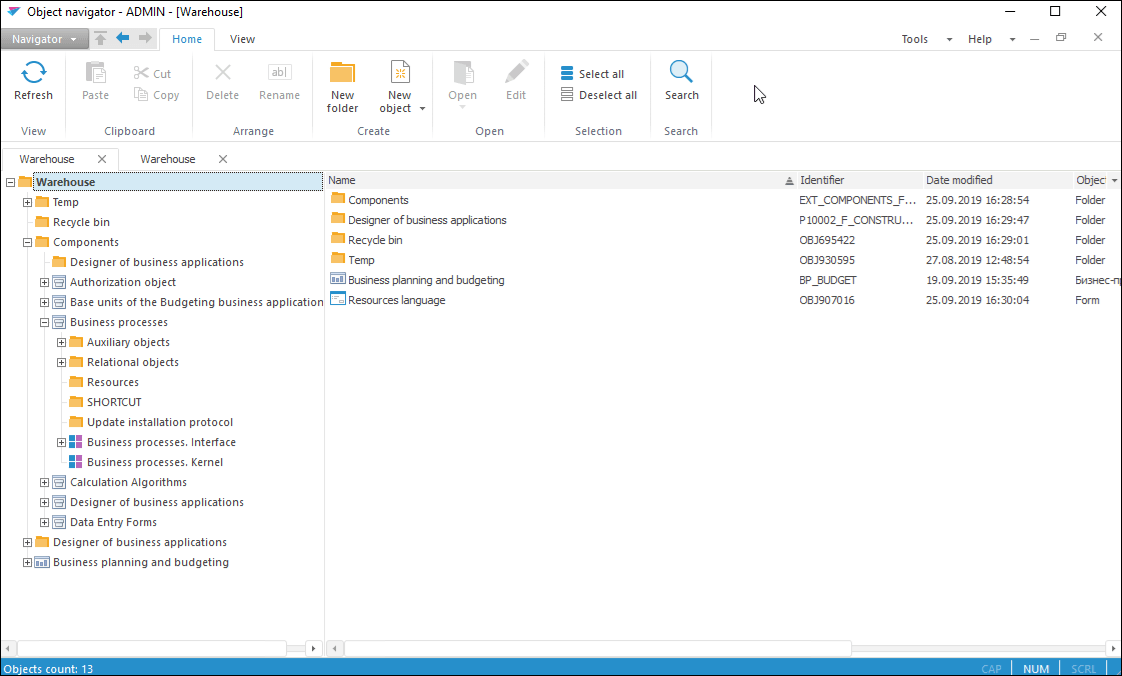Click the tree pane scroll right arrow
Image resolution: width=1122 pixels, height=676 pixels.
(x=313, y=648)
